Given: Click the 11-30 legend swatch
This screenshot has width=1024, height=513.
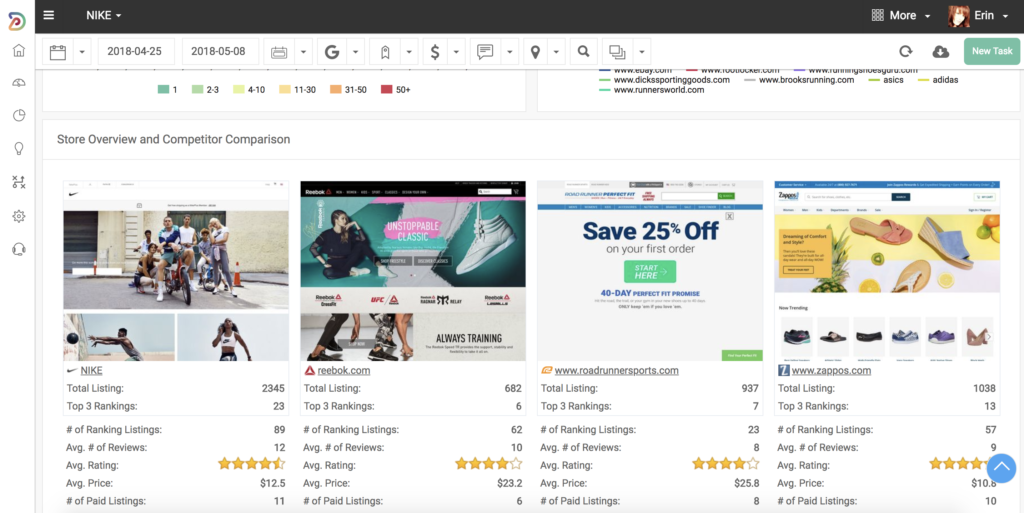Looking at the screenshot, I should pos(285,89).
